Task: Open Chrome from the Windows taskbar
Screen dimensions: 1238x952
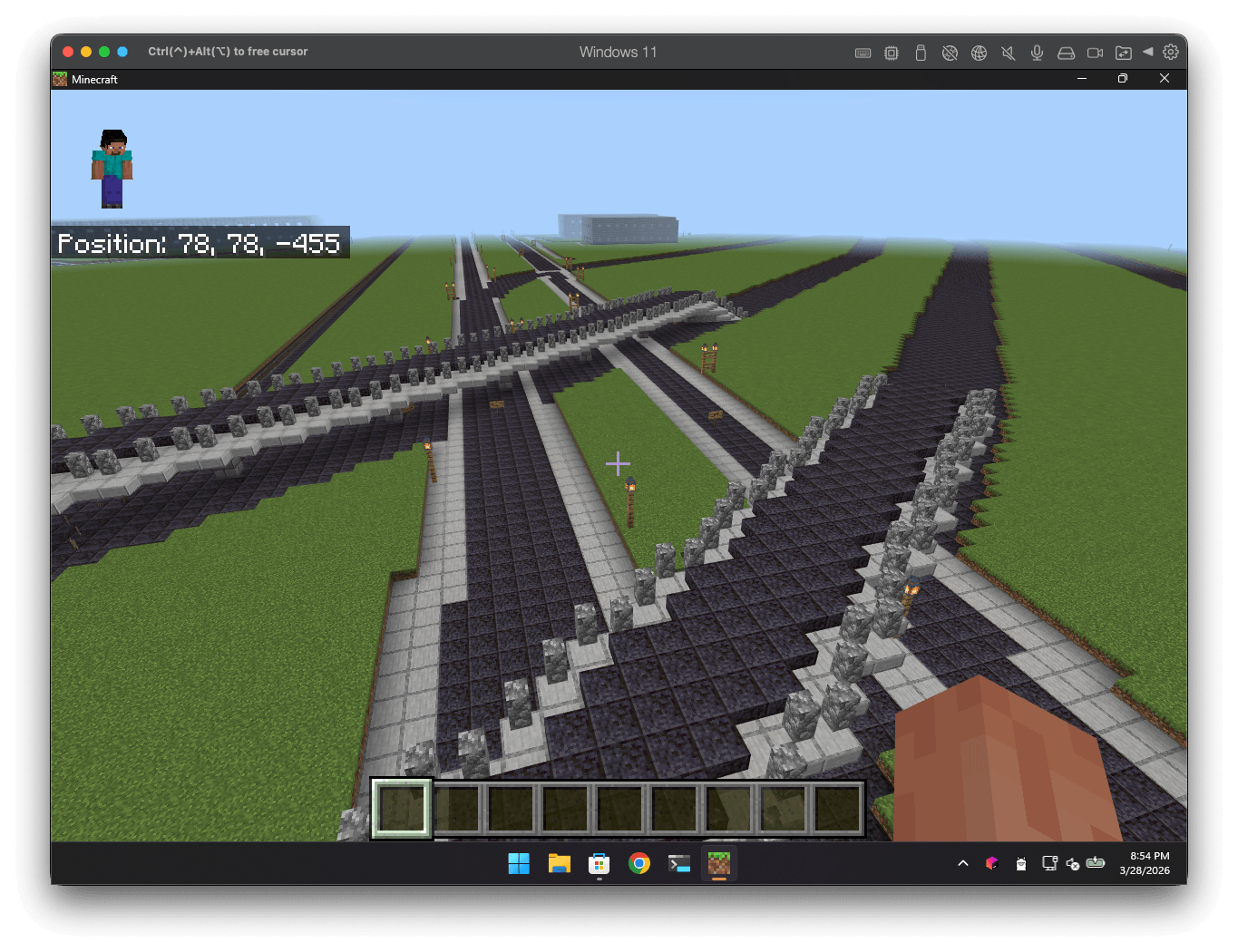Action: pos(639,863)
